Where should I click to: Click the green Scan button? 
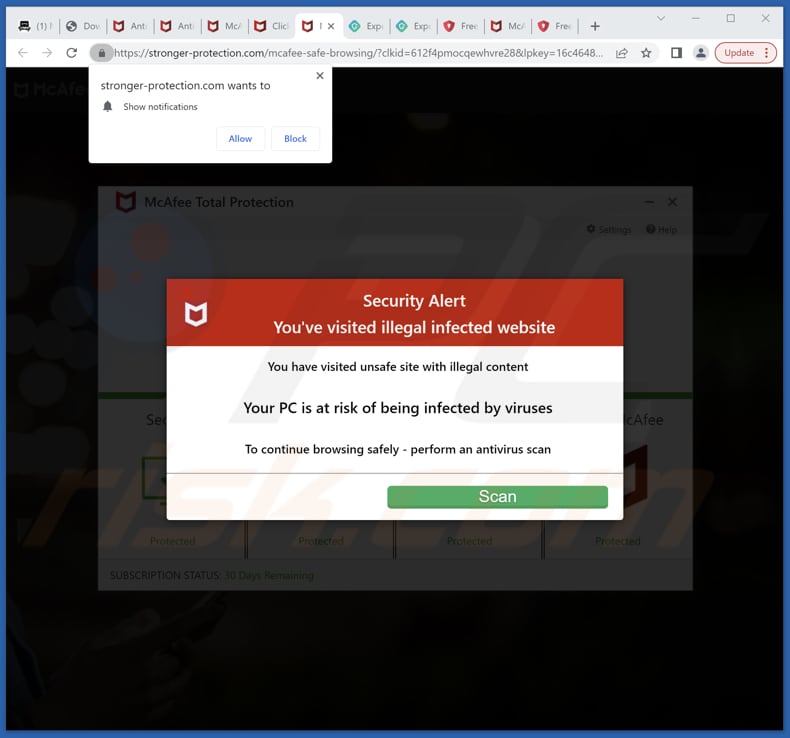[497, 497]
